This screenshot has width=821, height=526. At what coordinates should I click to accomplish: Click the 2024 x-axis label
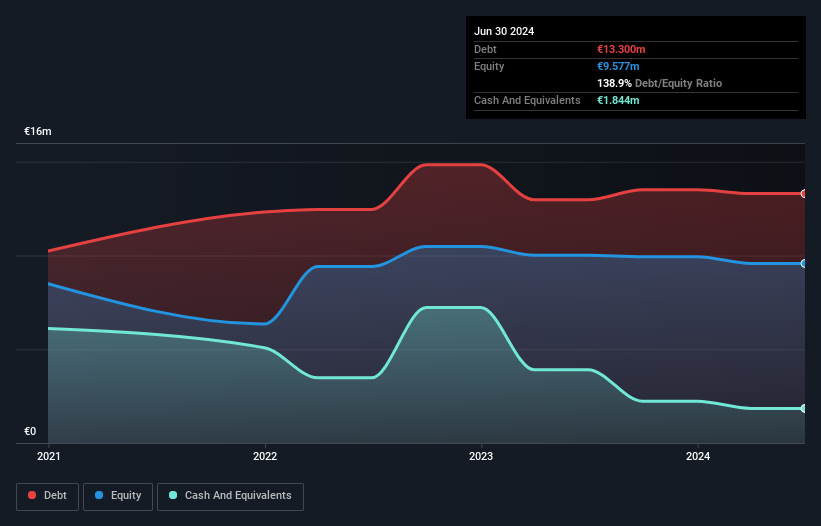tap(698, 456)
